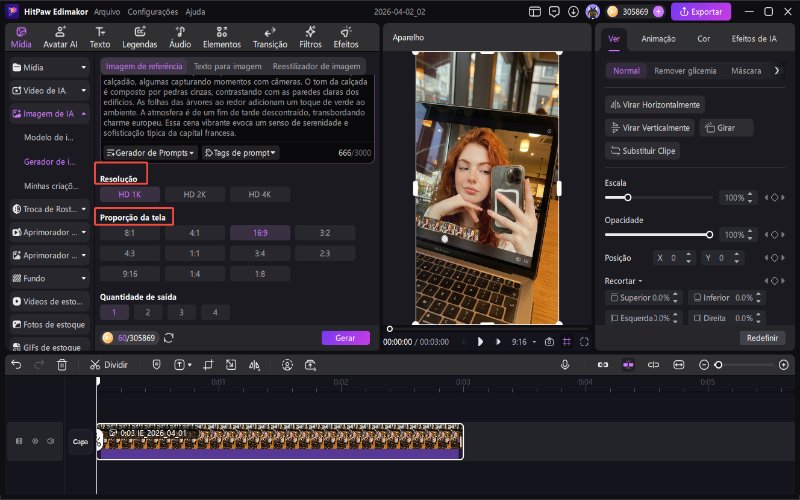Switch to the Animação tab
This screenshot has height=500, width=800.
[x=658, y=39]
